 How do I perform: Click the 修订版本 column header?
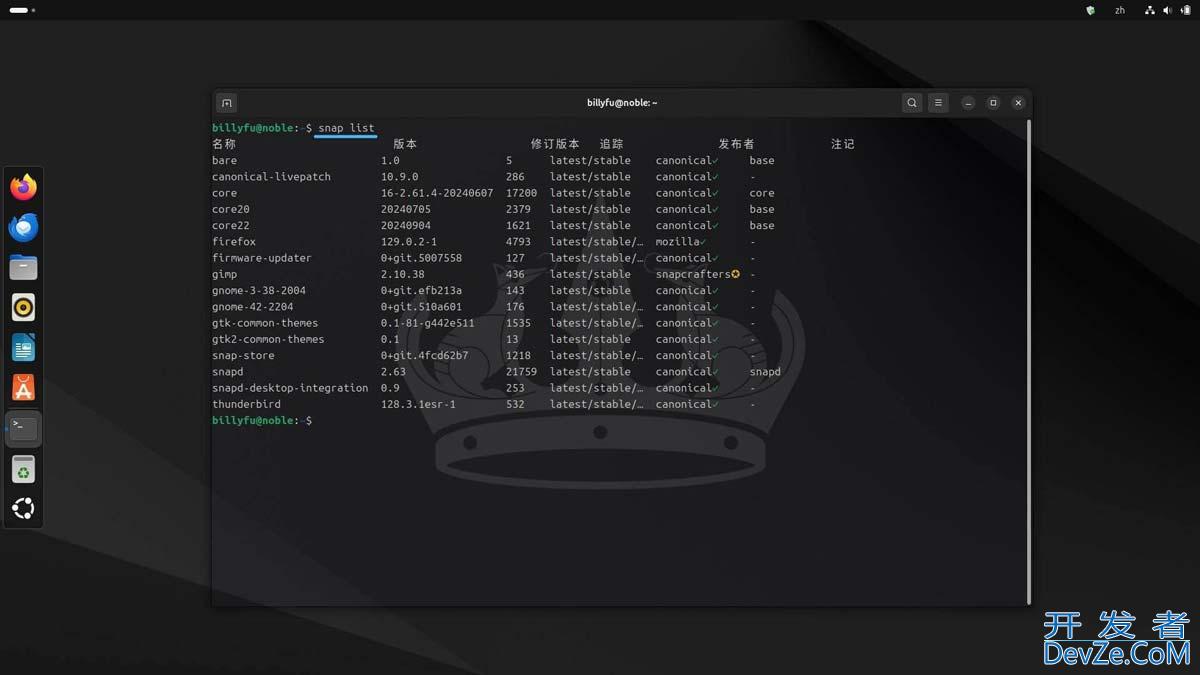point(555,144)
